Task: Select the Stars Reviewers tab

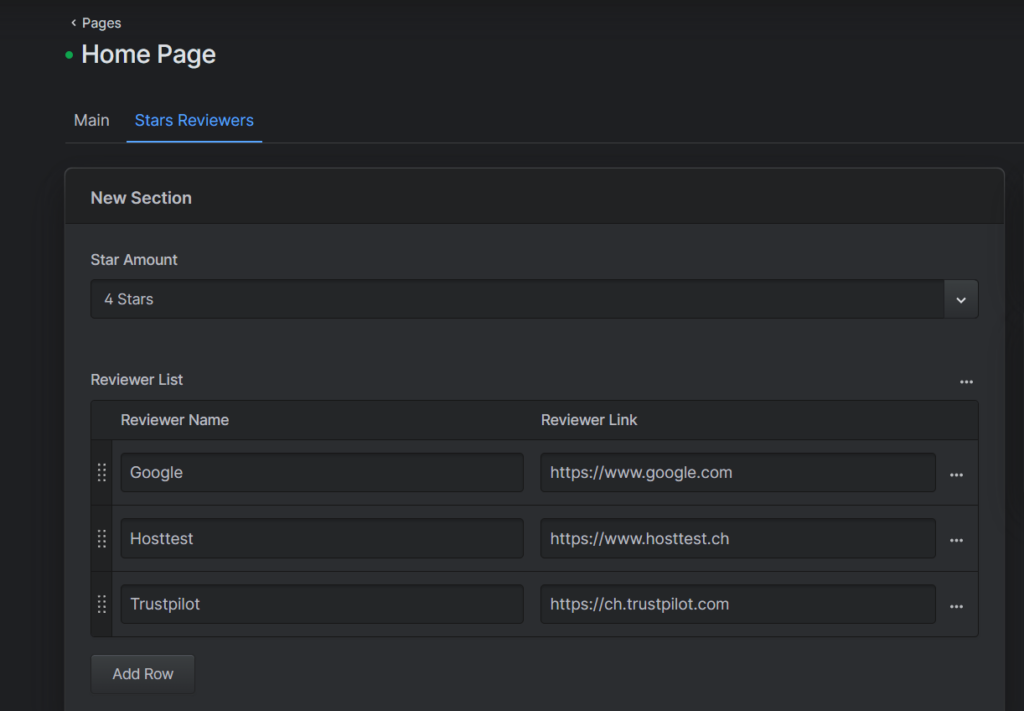Action: click(x=194, y=120)
